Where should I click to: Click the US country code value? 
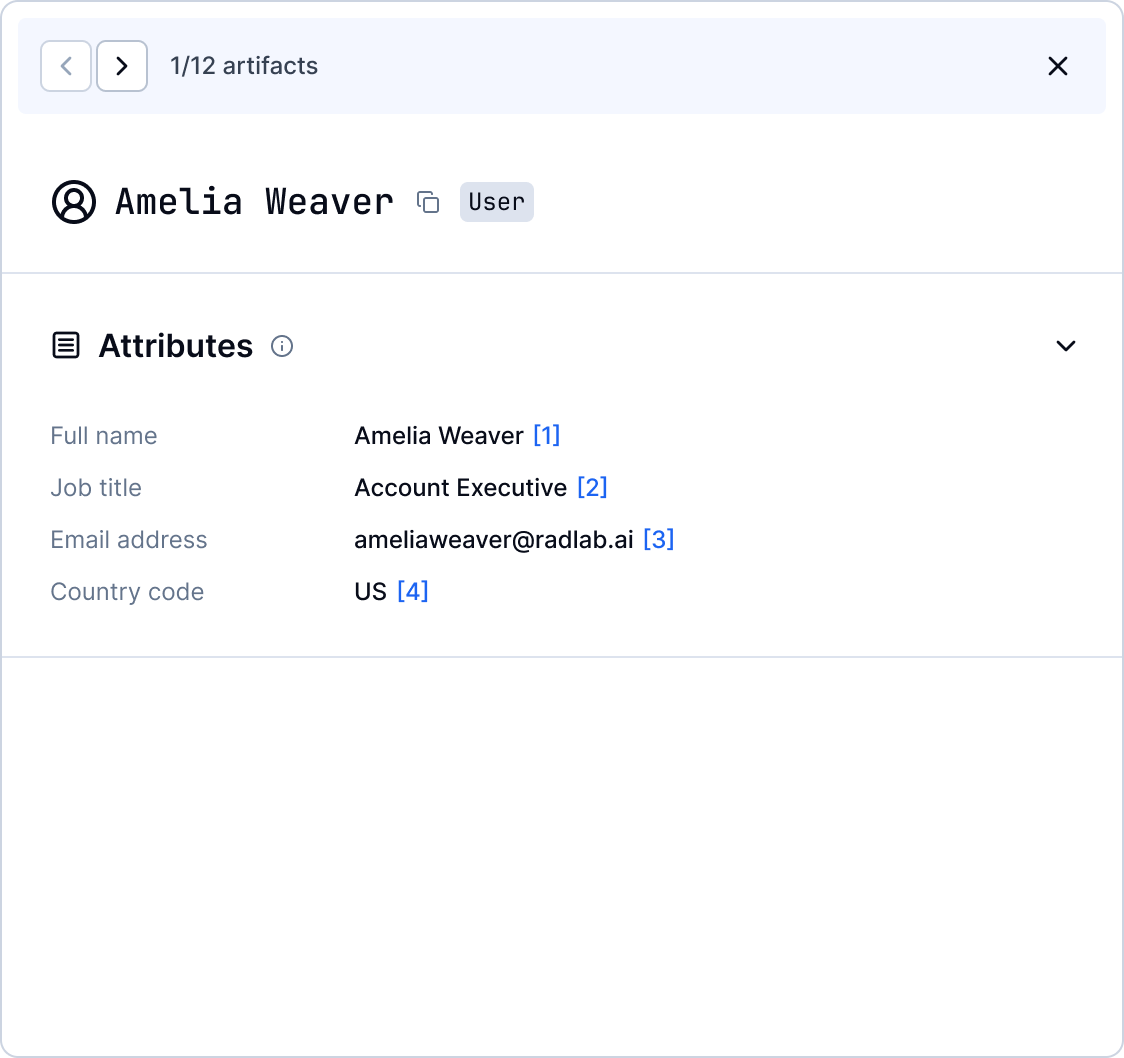tap(370, 592)
